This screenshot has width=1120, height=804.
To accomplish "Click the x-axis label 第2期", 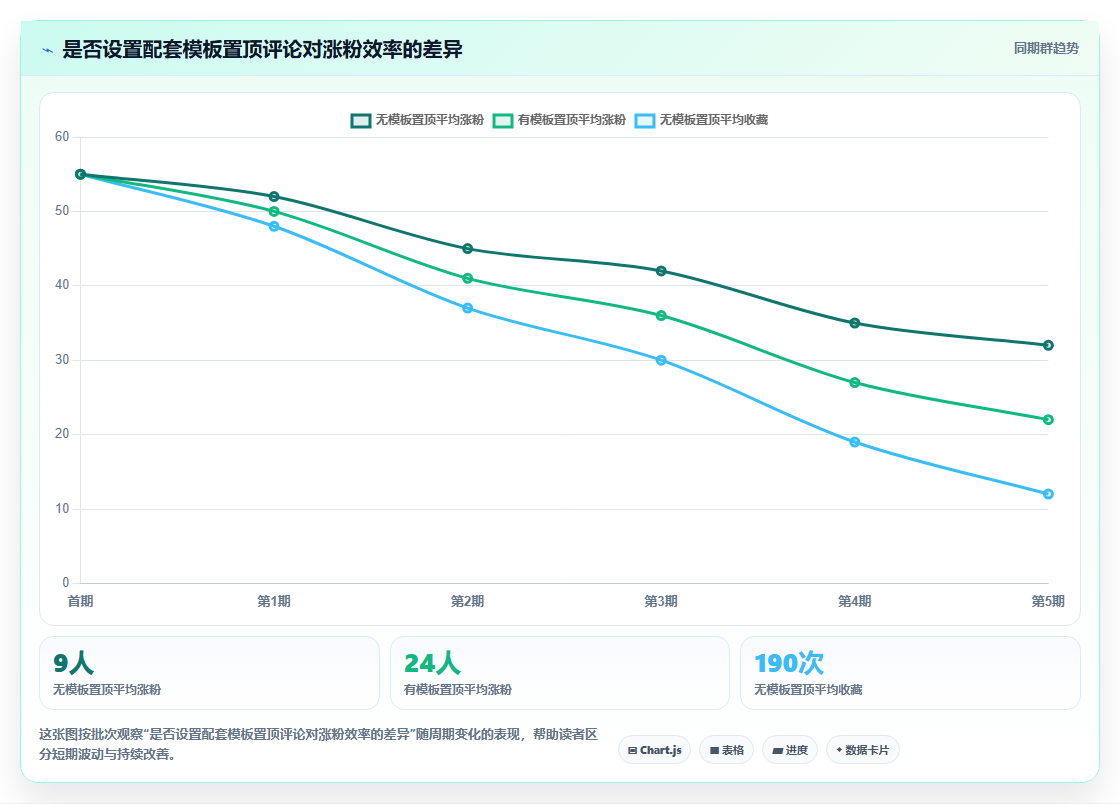I will (x=468, y=601).
